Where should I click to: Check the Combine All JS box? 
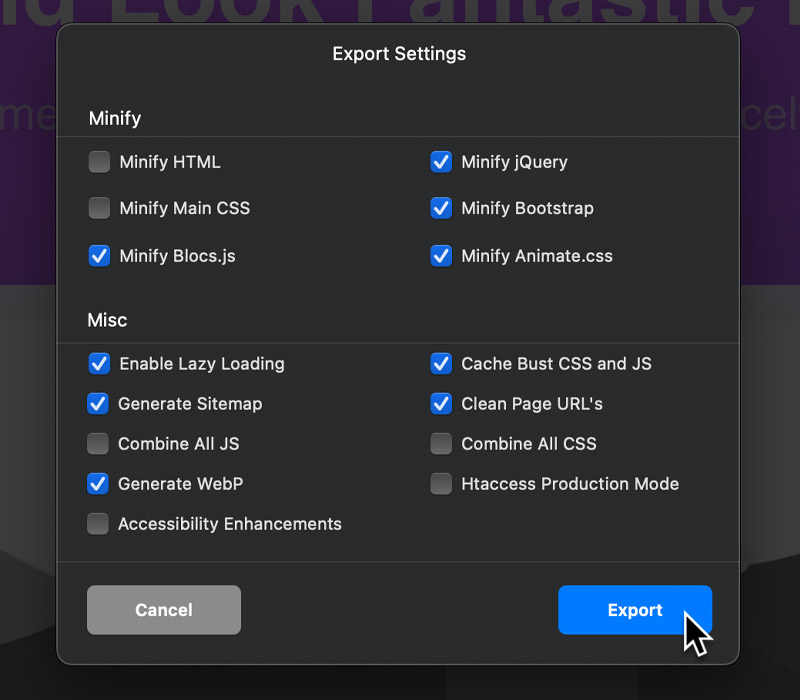[x=98, y=444]
